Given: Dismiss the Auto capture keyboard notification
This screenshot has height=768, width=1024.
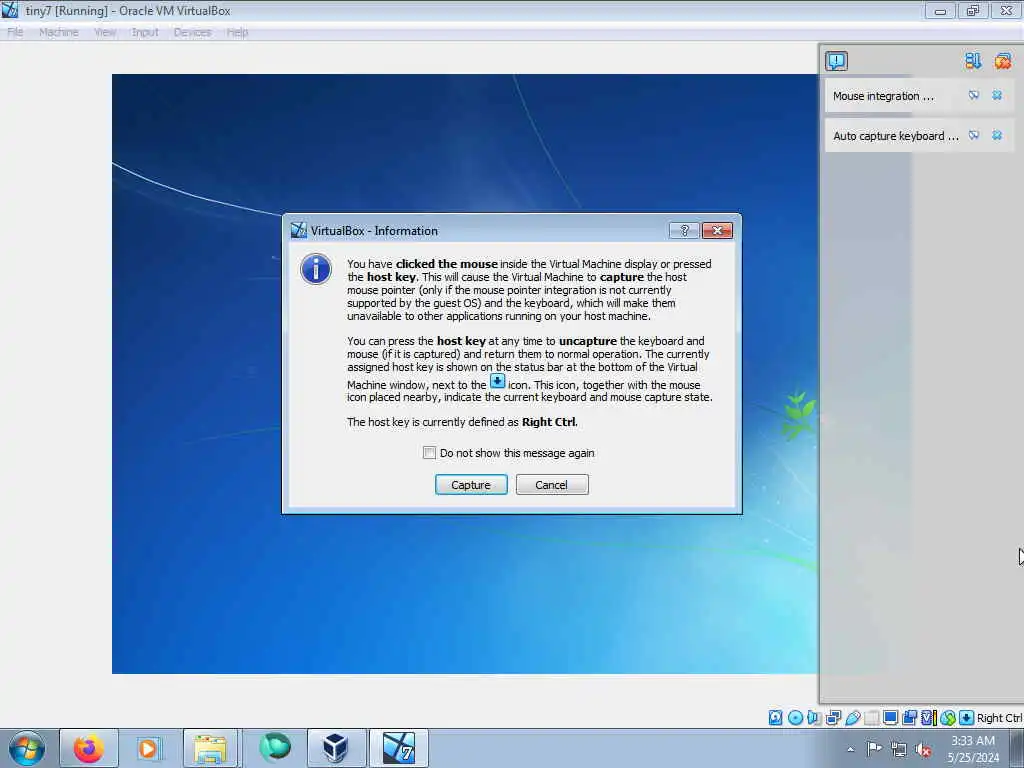Looking at the screenshot, I should click(997, 135).
